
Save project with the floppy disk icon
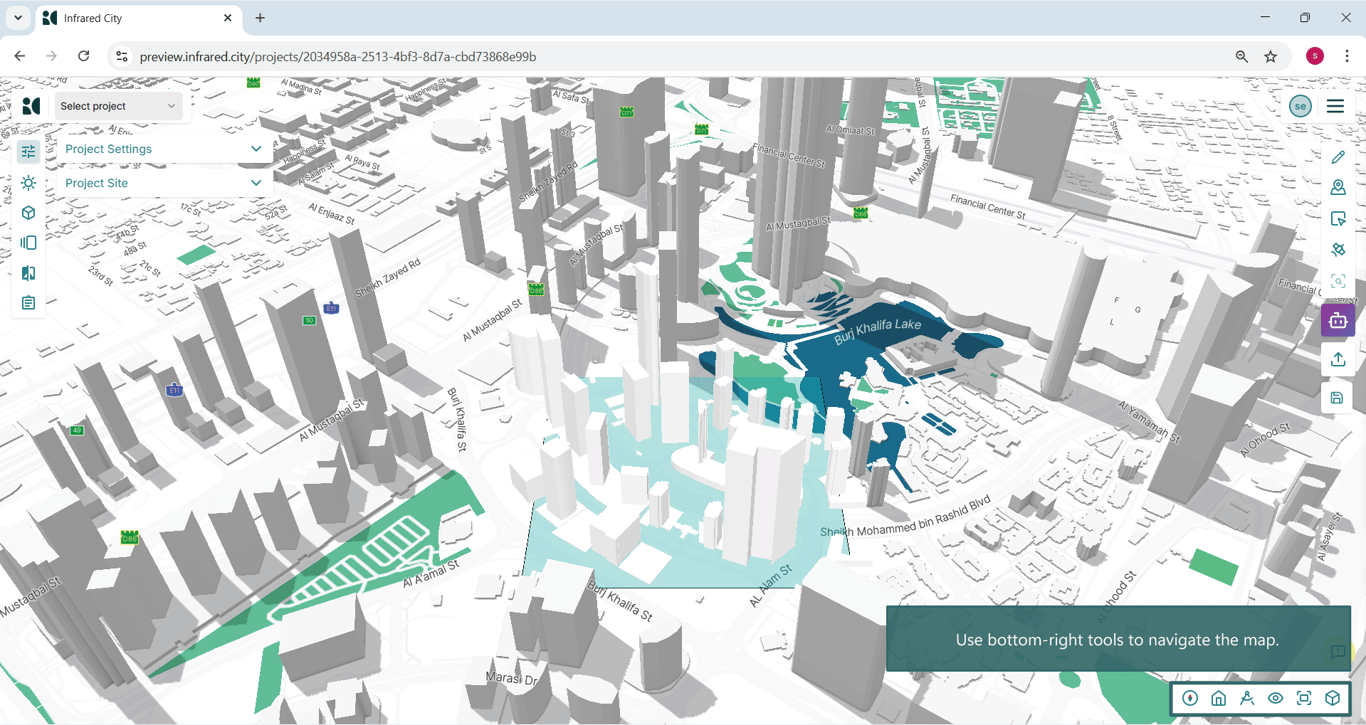1338,398
